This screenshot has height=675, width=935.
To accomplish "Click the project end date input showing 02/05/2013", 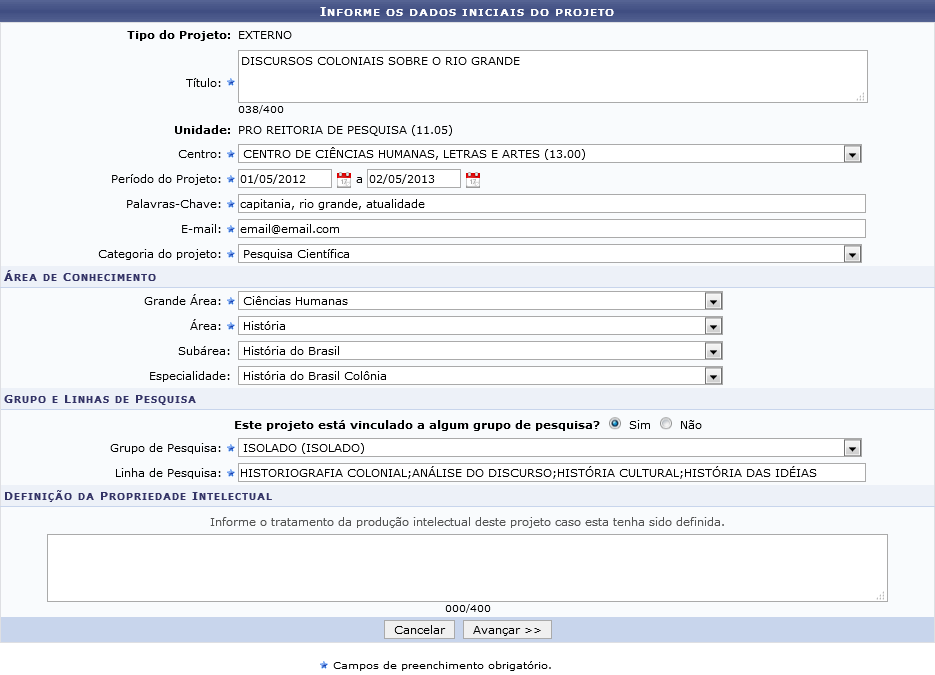I will click(x=415, y=178).
